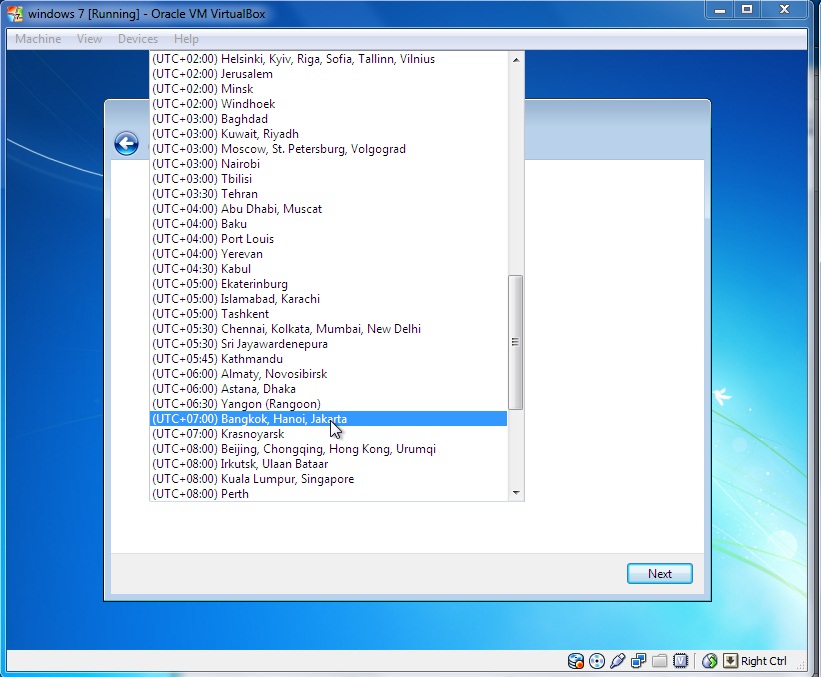Click the hard disk activity status icon
821x677 pixels.
(575, 661)
